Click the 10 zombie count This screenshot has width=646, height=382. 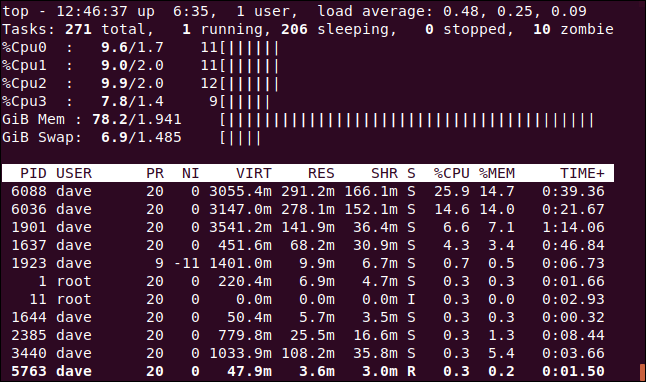[x=542, y=29]
